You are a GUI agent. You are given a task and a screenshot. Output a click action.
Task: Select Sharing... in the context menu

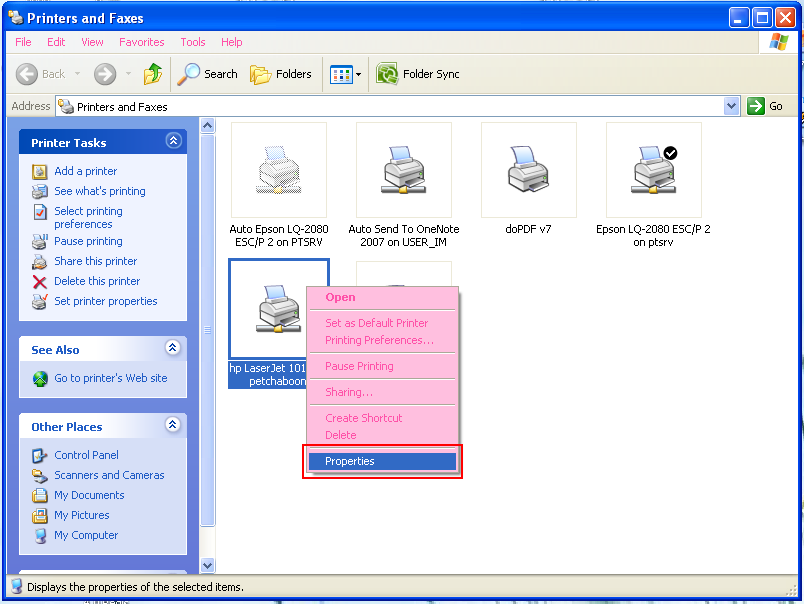(x=349, y=392)
